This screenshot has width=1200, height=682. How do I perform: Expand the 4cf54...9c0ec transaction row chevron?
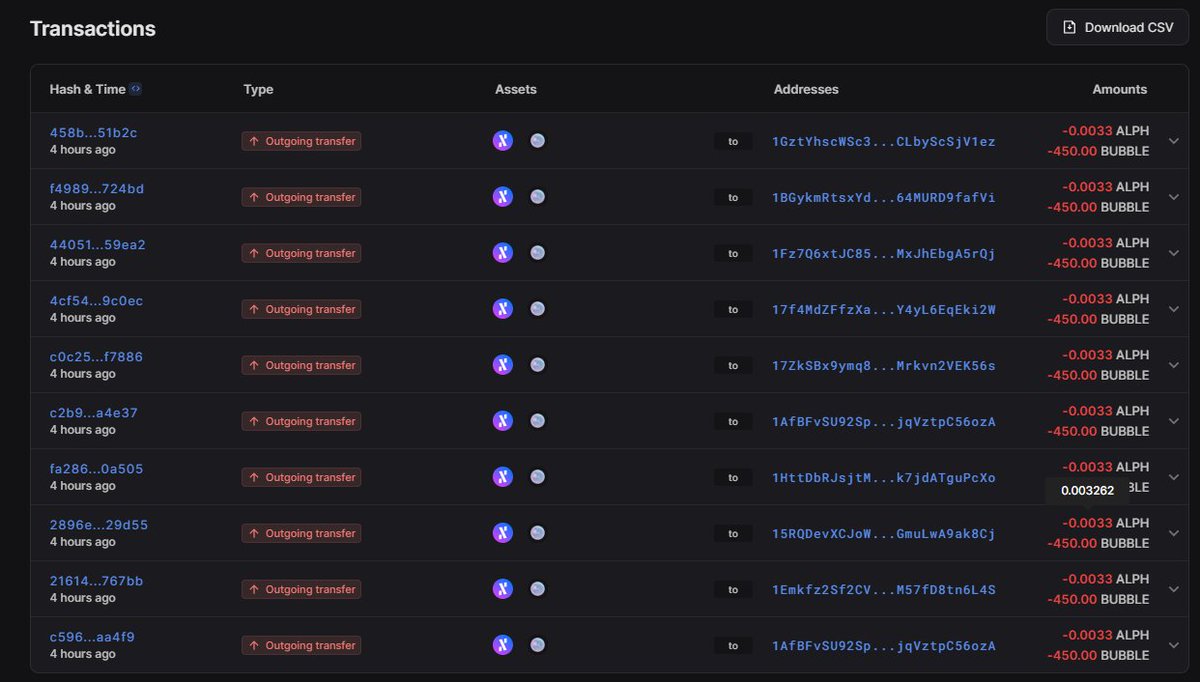[1174, 309]
